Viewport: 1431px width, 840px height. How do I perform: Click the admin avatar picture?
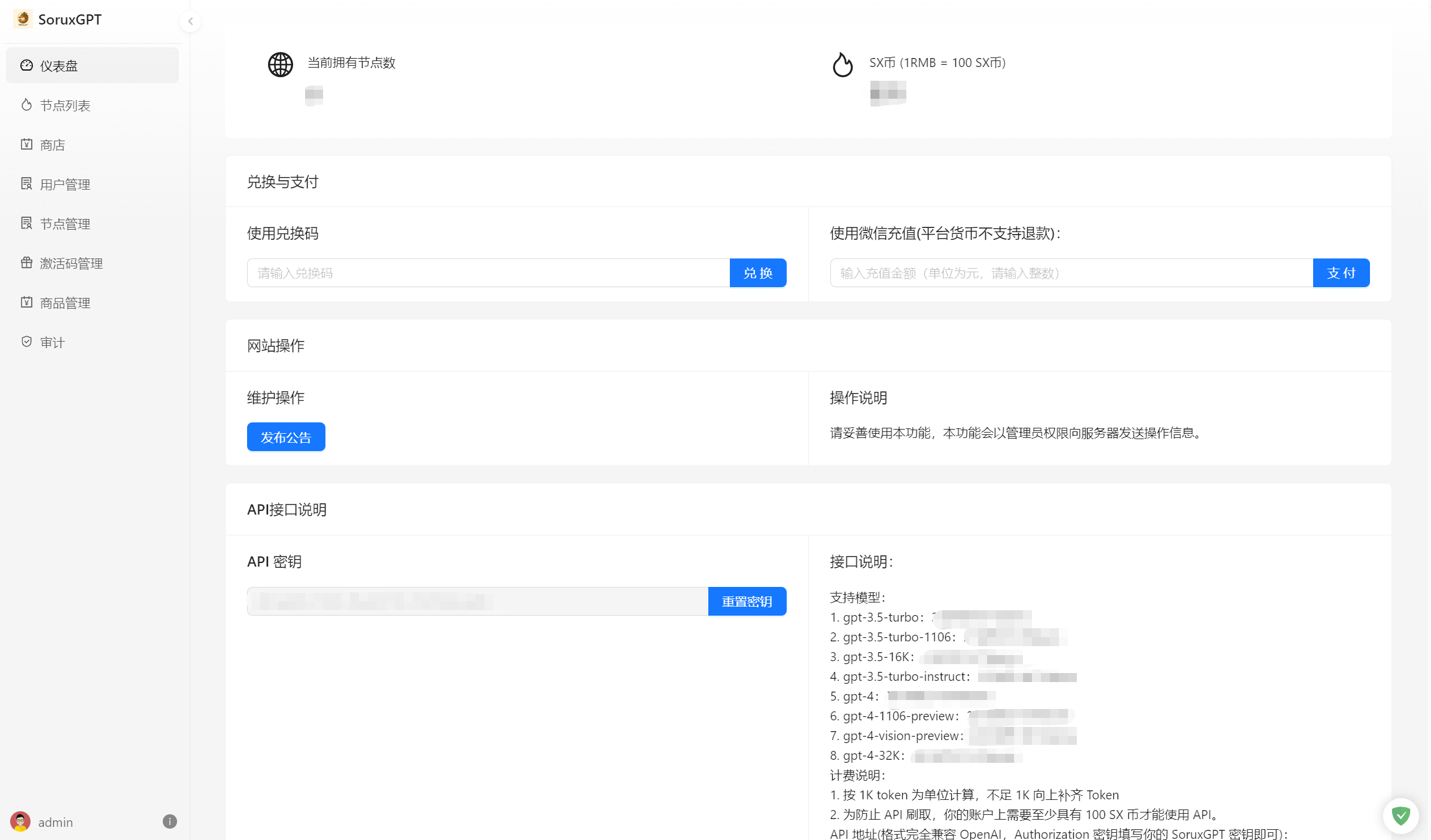pyautogui.click(x=20, y=821)
